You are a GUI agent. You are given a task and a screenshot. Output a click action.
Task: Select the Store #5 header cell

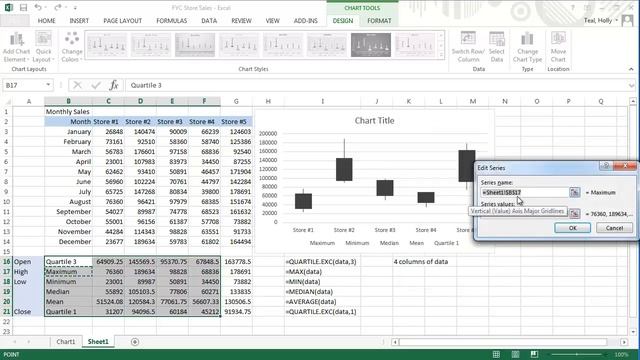click(x=236, y=122)
